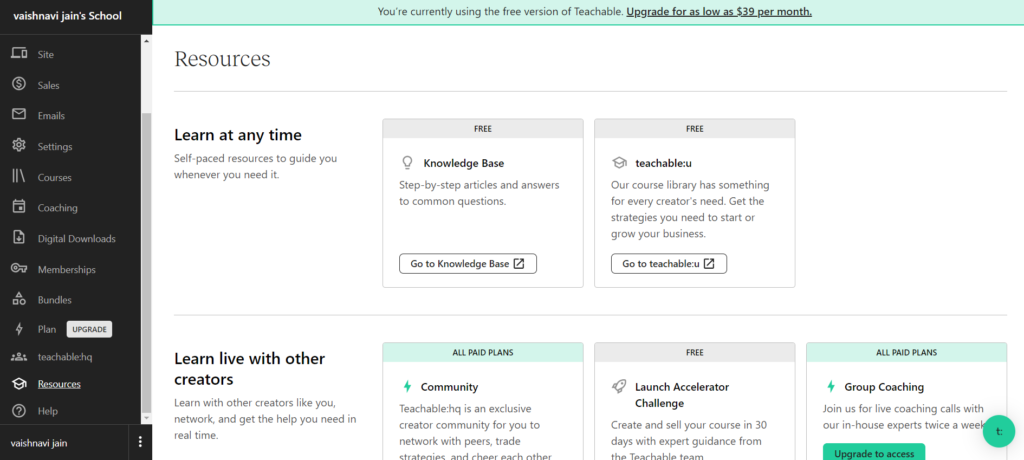Click the Memberships key icon

(19, 269)
